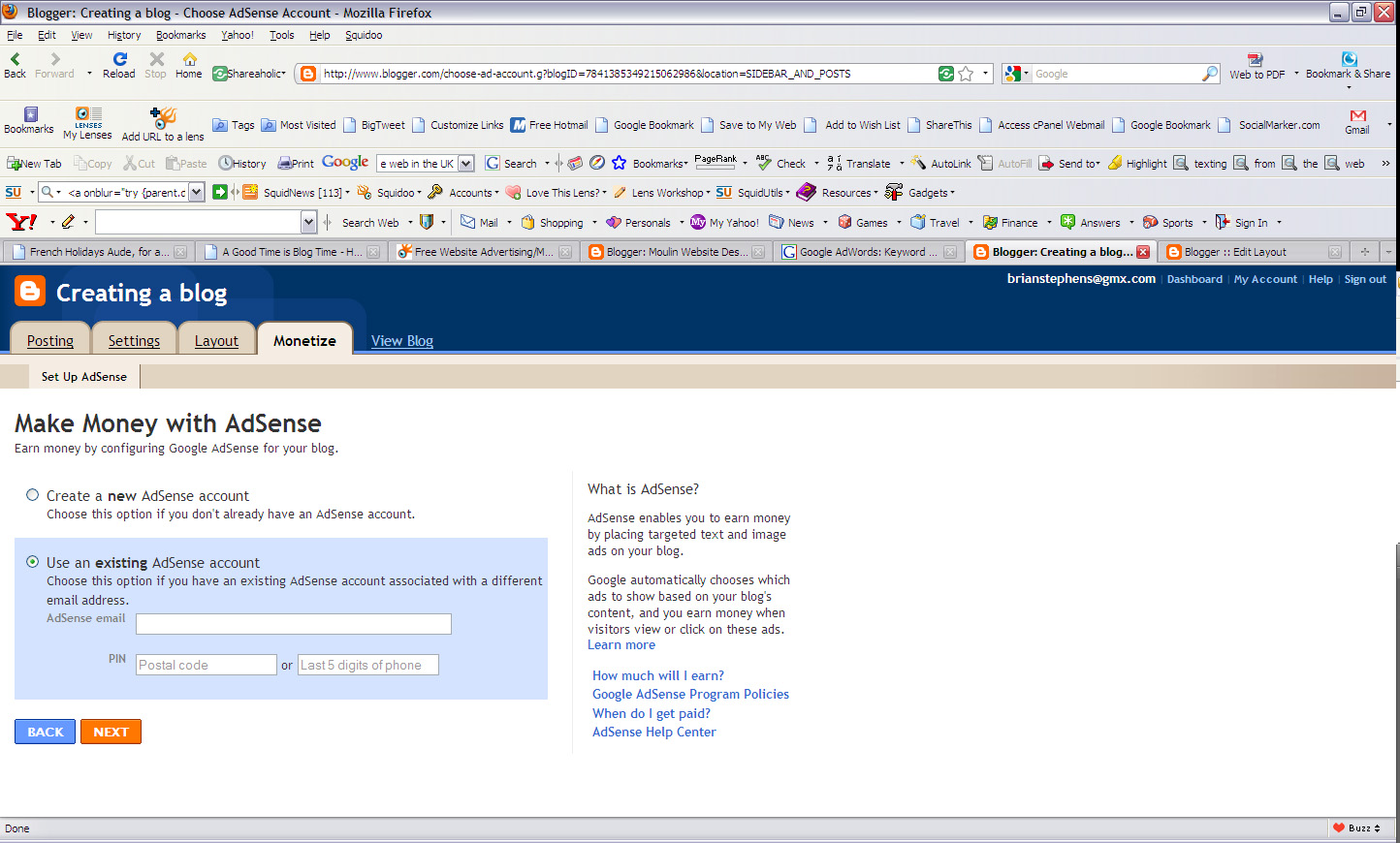The height and width of the screenshot is (843, 1400).
Task: Click the NEXT button
Action: pos(111,732)
